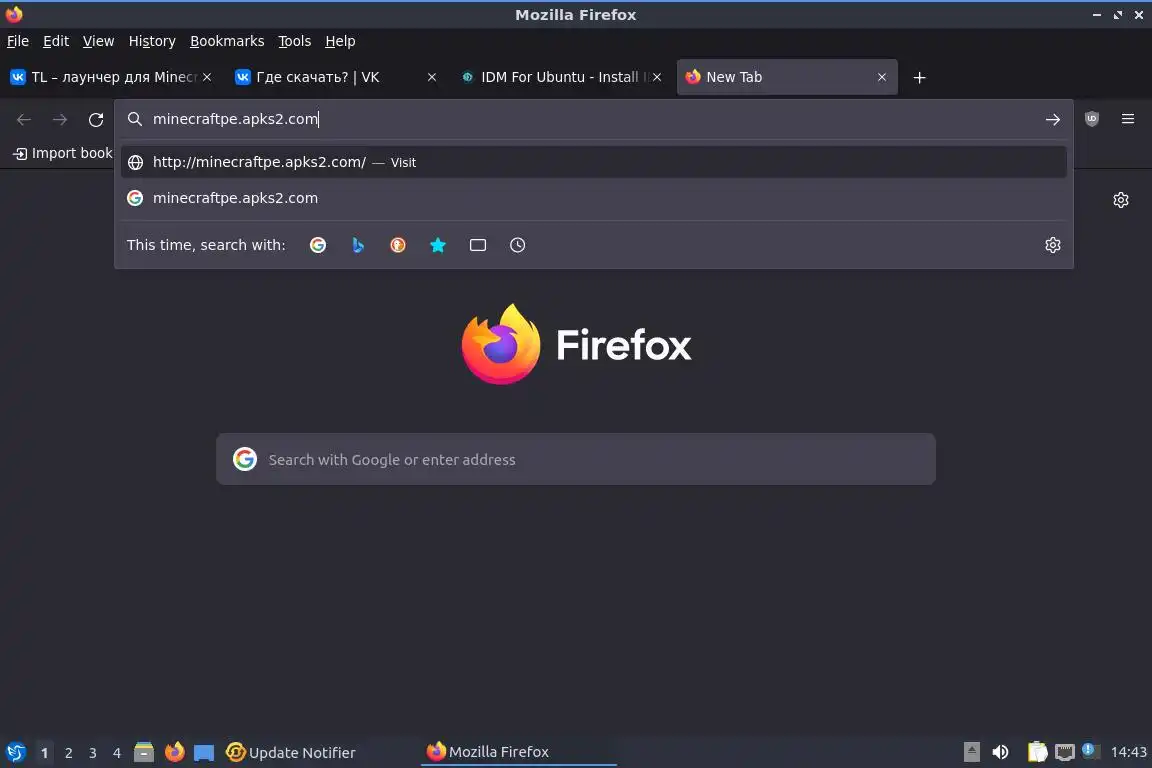1152x768 pixels.
Task: Open the volume control tray icon
Action: click(x=1000, y=752)
